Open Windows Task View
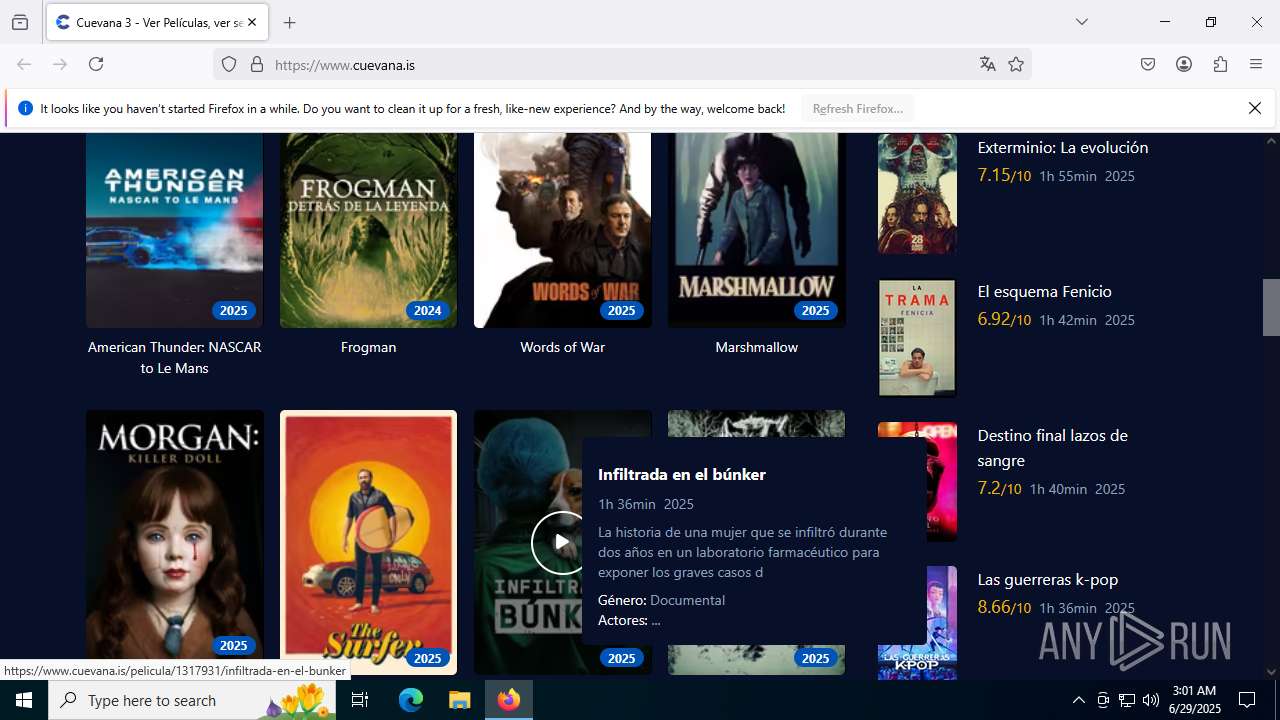 tap(360, 700)
